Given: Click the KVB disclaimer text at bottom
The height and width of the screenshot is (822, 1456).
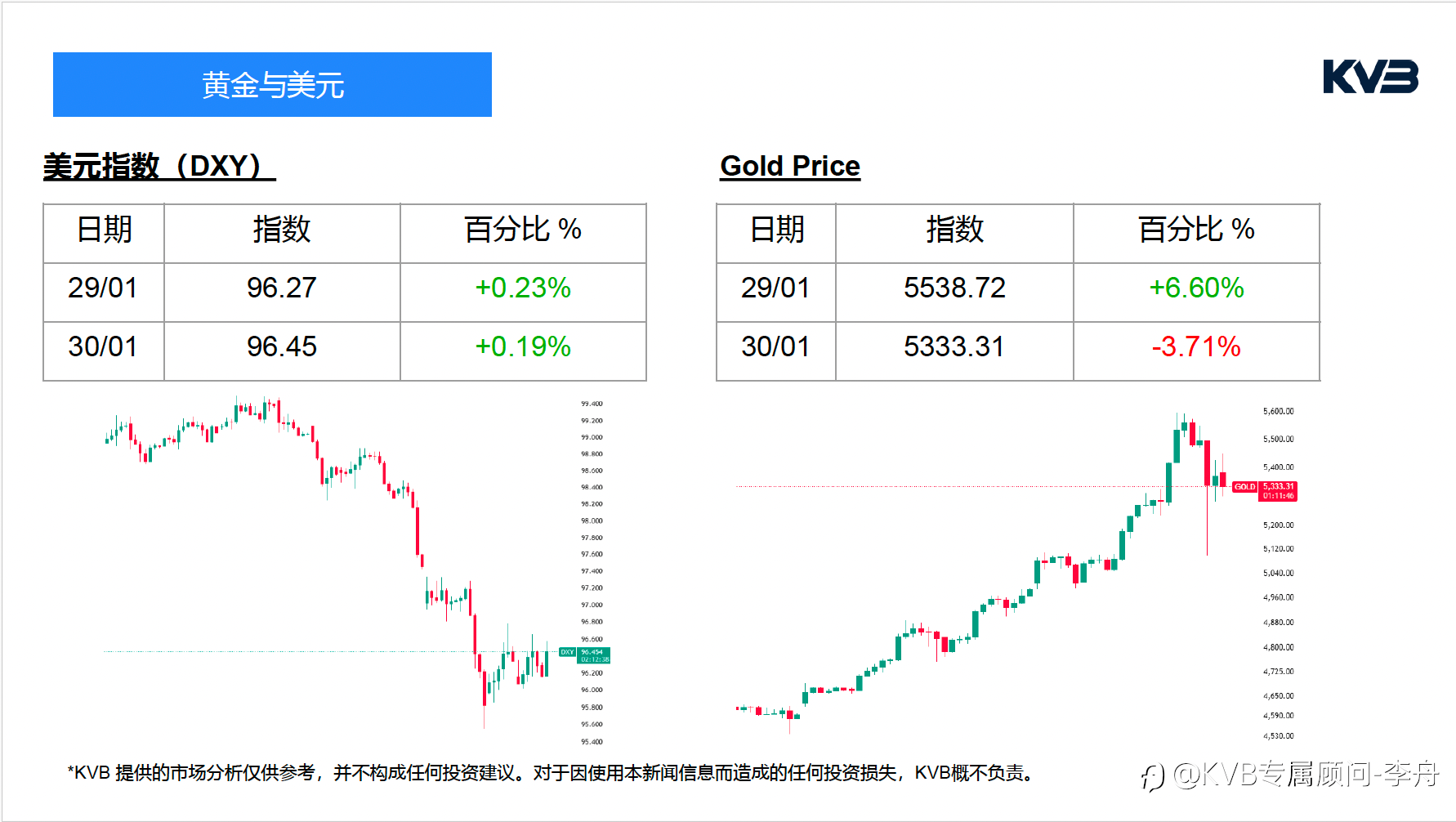Looking at the screenshot, I should tap(552, 773).
